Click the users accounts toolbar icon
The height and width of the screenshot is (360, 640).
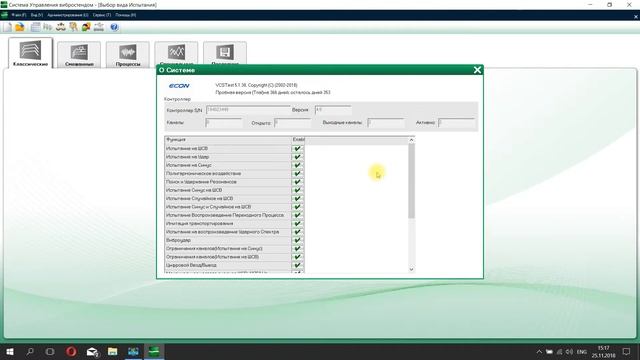click(86, 27)
